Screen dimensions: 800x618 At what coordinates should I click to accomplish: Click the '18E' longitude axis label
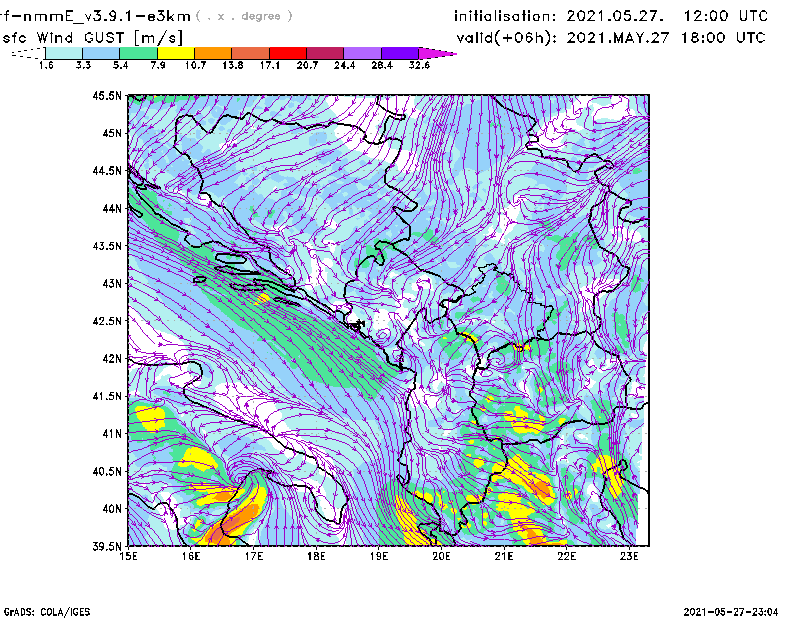click(x=316, y=556)
